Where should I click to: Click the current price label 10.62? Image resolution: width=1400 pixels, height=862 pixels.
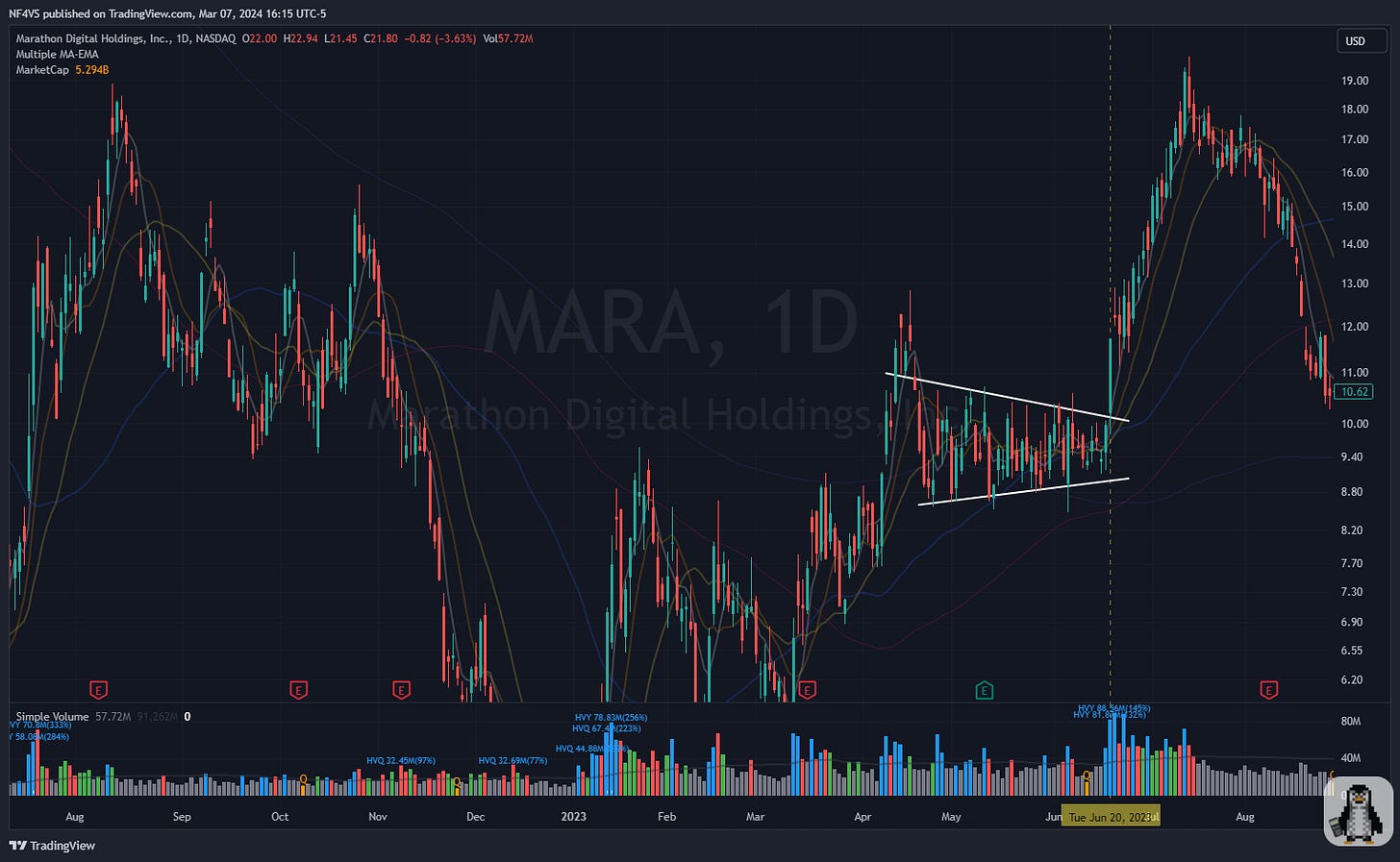[1354, 391]
